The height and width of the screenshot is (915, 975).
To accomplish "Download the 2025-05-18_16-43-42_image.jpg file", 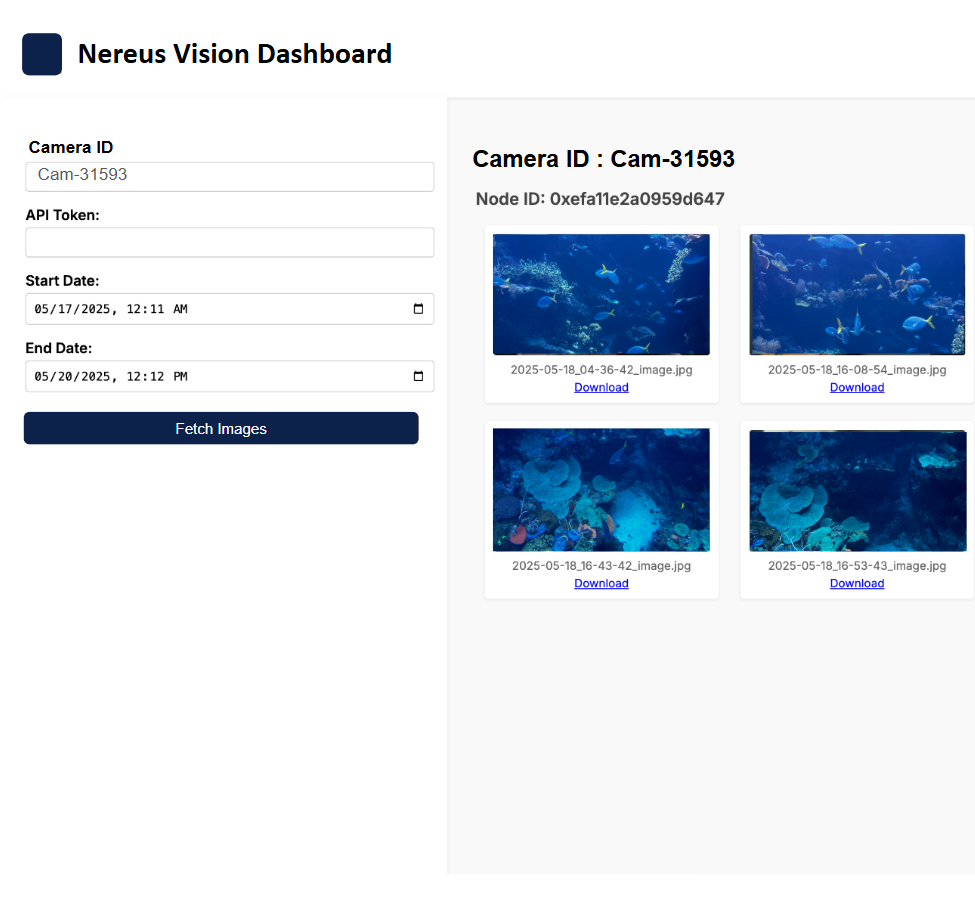I will click(601, 583).
